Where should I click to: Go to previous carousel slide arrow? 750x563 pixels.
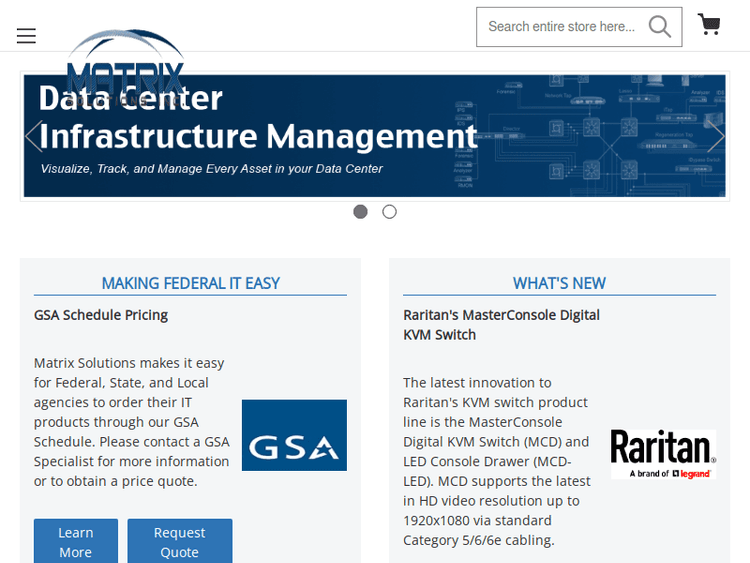tap(34, 136)
